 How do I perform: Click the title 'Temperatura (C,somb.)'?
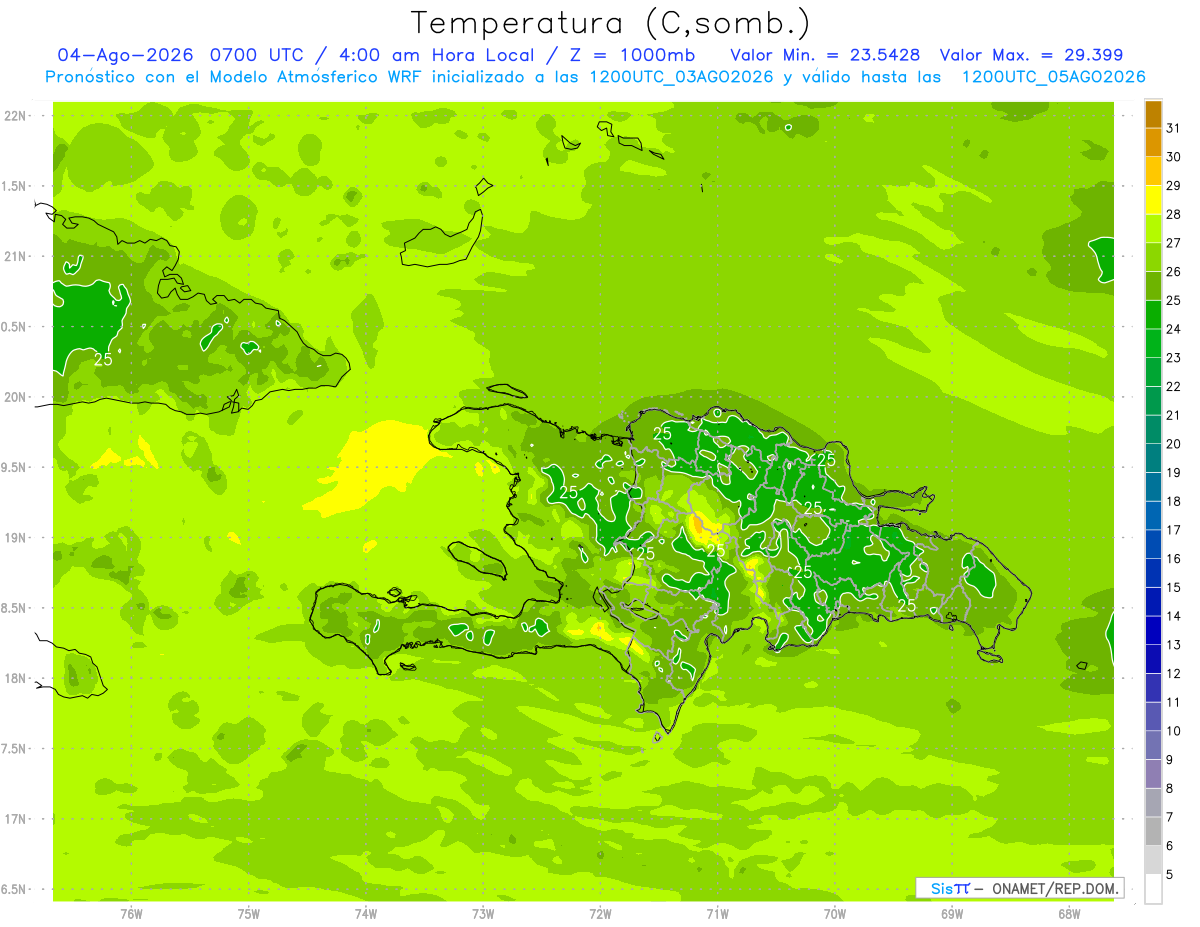click(x=611, y=23)
